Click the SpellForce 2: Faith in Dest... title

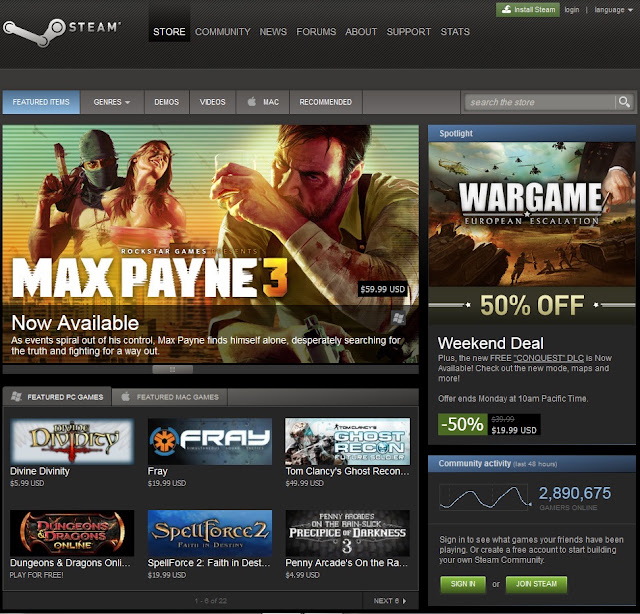pyautogui.click(x=209, y=563)
